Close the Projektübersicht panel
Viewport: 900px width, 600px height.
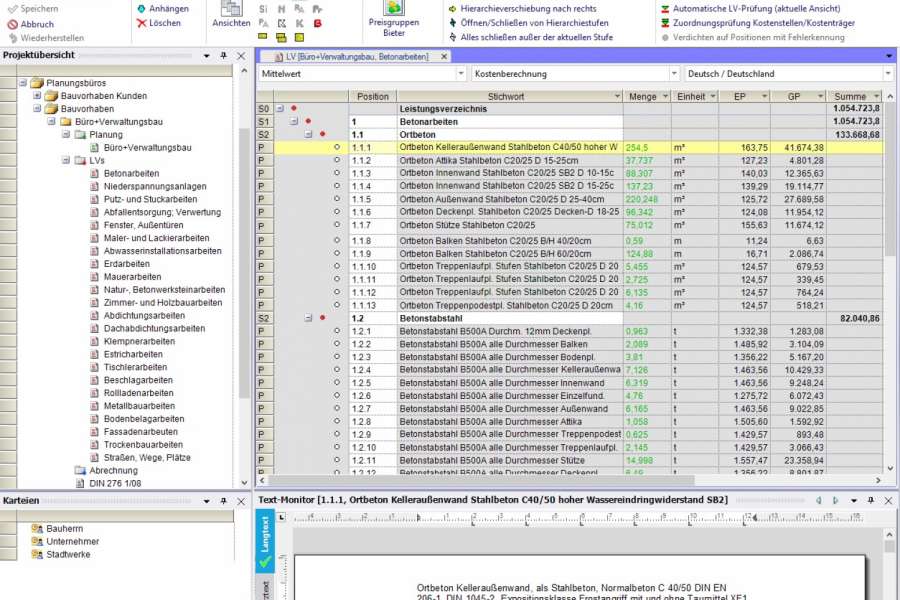click(241, 56)
